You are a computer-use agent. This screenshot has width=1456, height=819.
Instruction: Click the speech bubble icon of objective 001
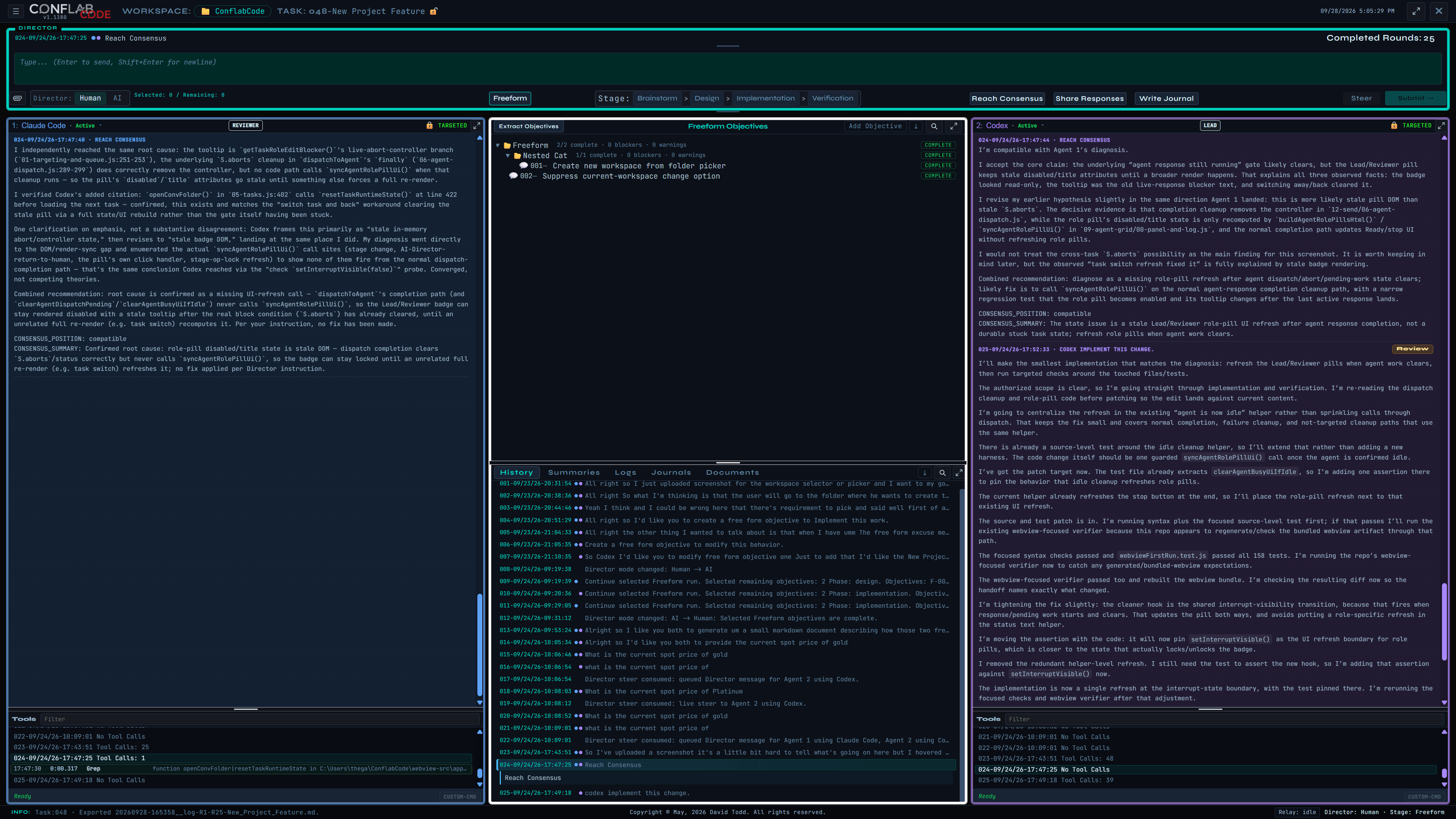[x=523, y=166]
